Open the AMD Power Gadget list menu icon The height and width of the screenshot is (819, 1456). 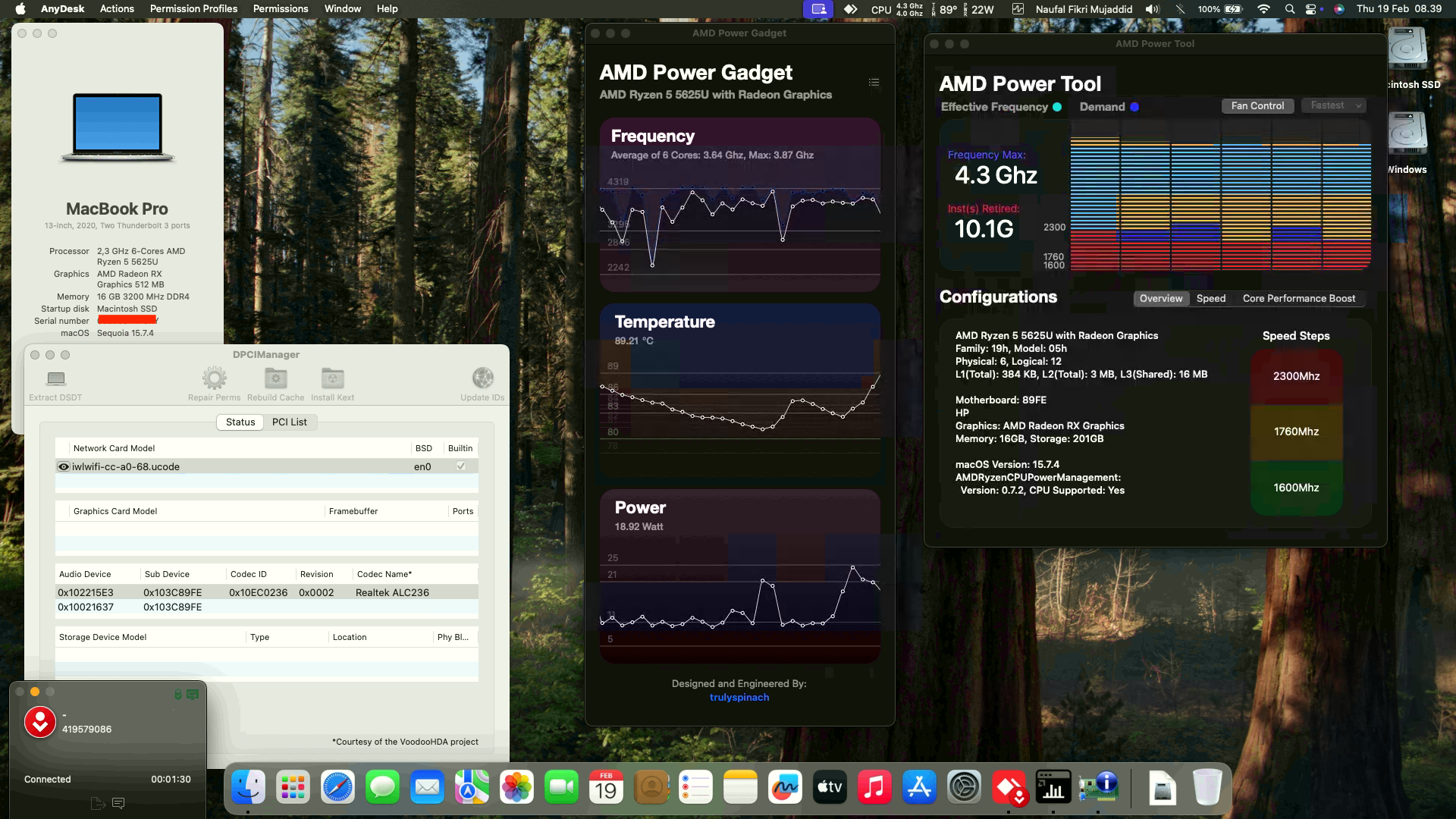pos(874,83)
